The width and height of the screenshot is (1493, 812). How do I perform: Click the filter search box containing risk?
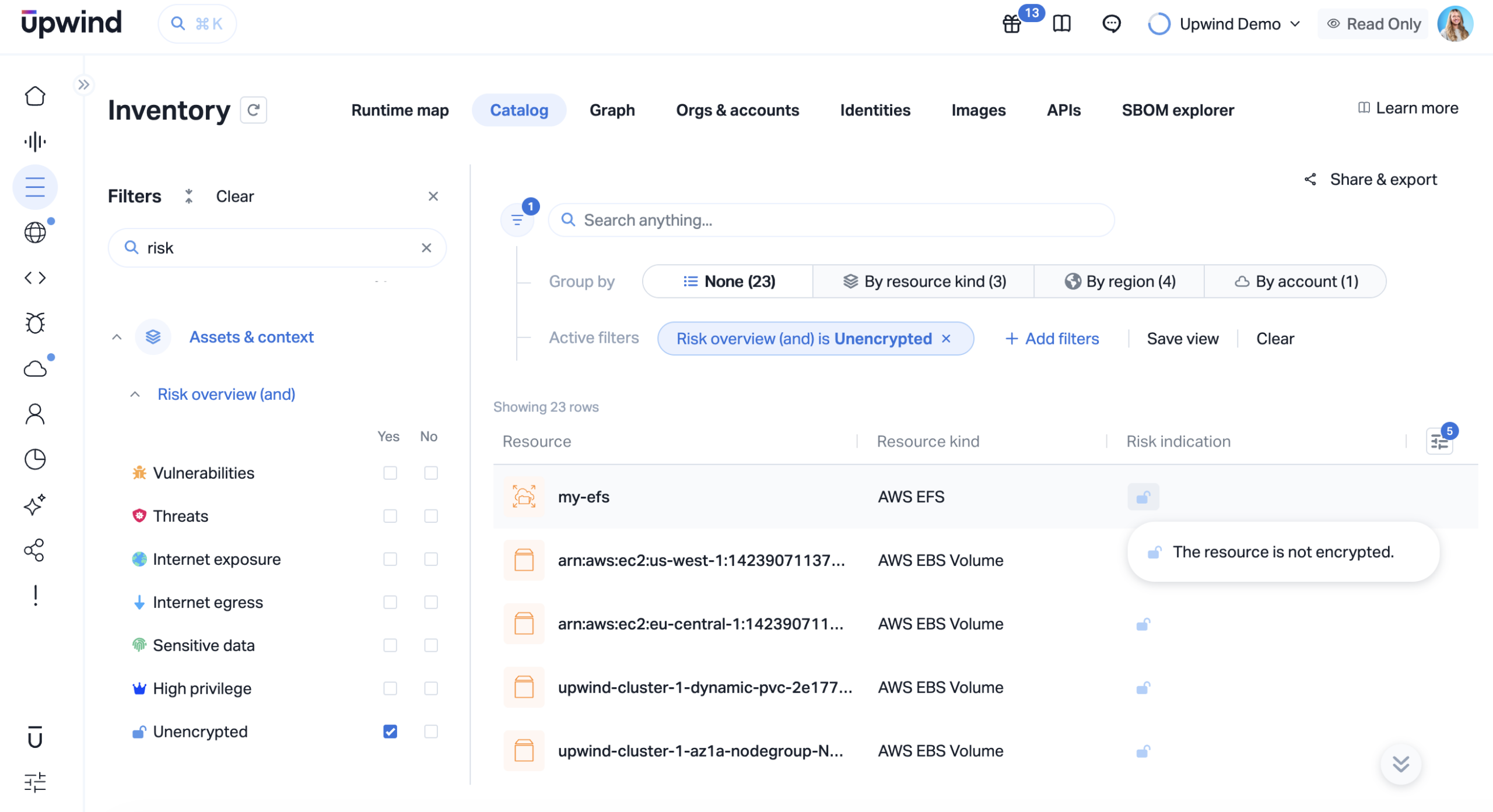pos(278,248)
